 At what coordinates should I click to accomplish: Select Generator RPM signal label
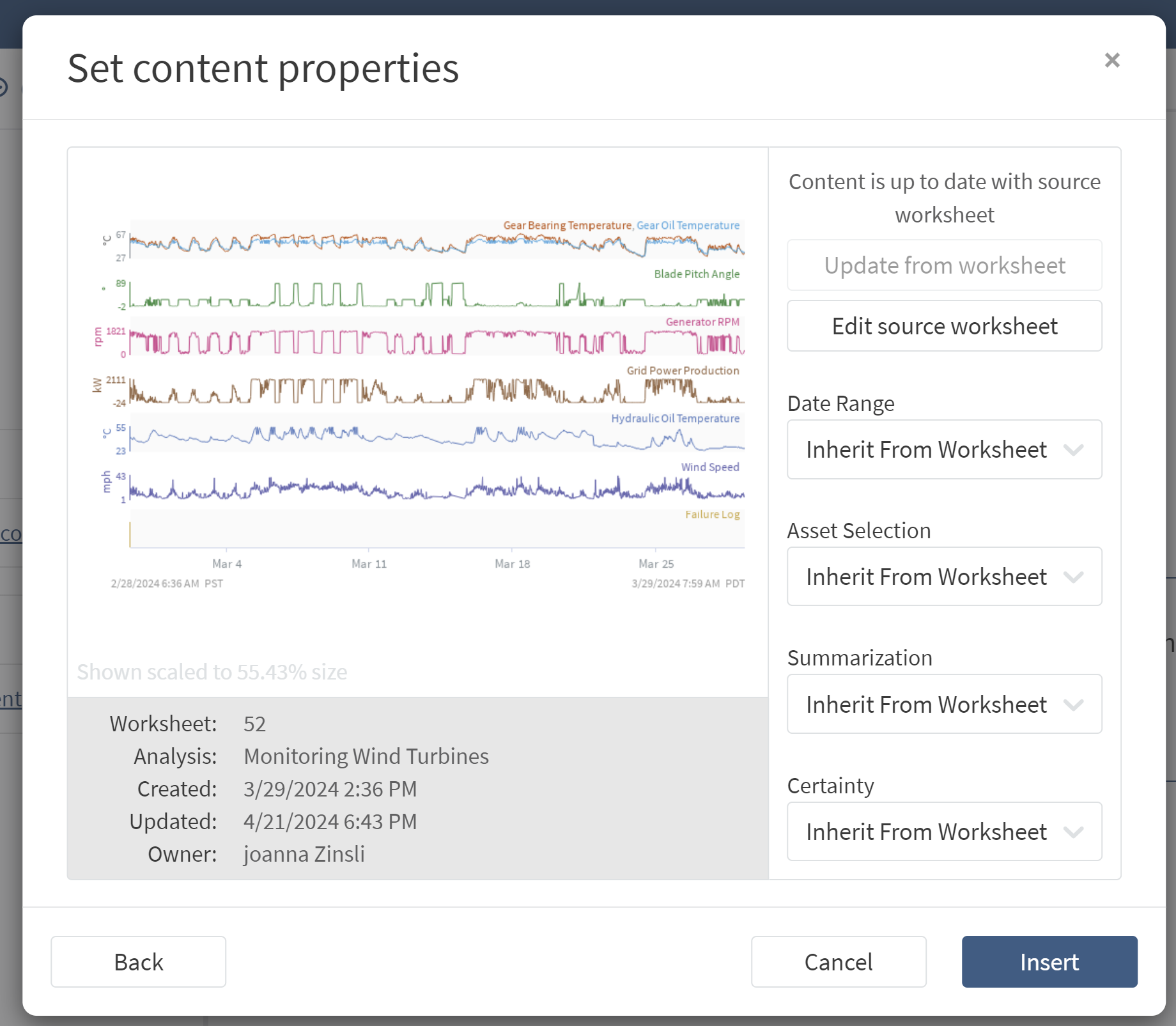[702, 322]
